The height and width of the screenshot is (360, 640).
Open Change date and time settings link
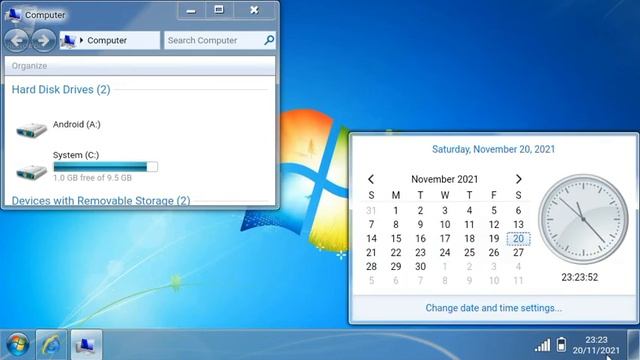coord(493,308)
